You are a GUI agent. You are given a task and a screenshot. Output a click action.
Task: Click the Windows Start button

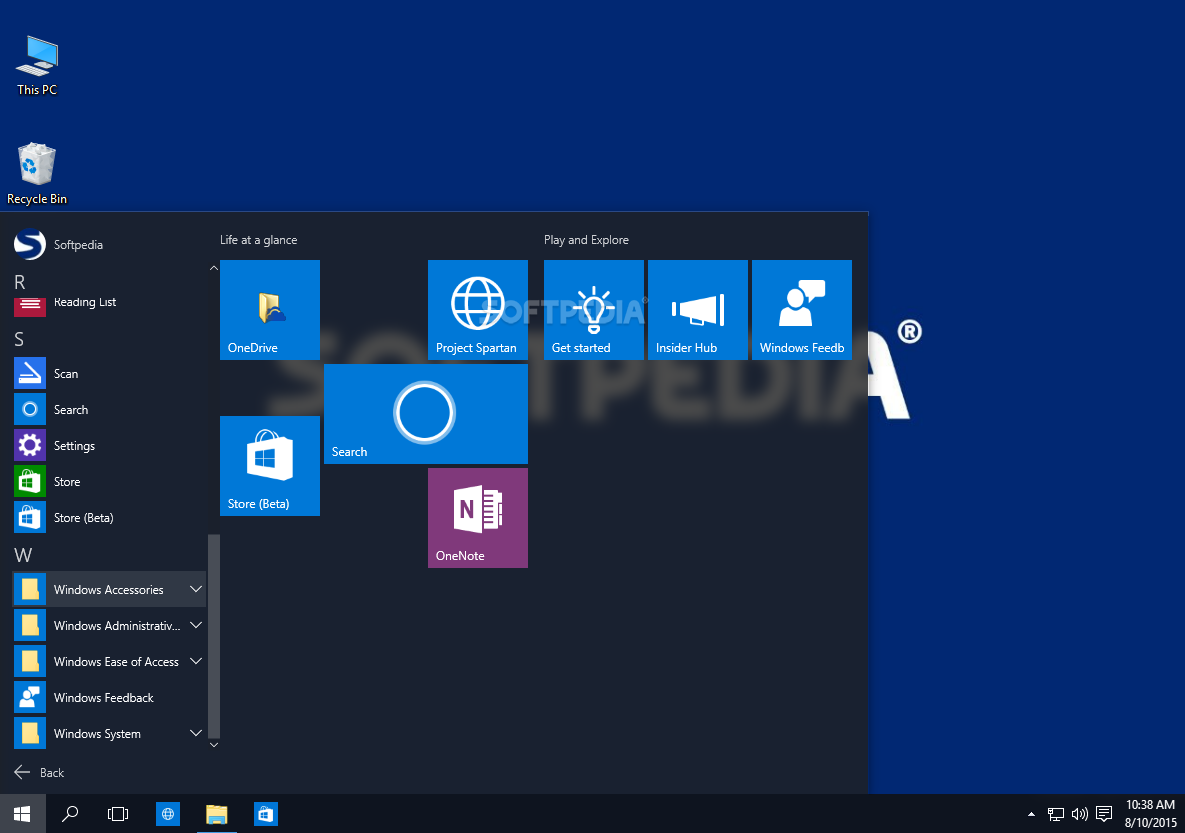coord(23,813)
